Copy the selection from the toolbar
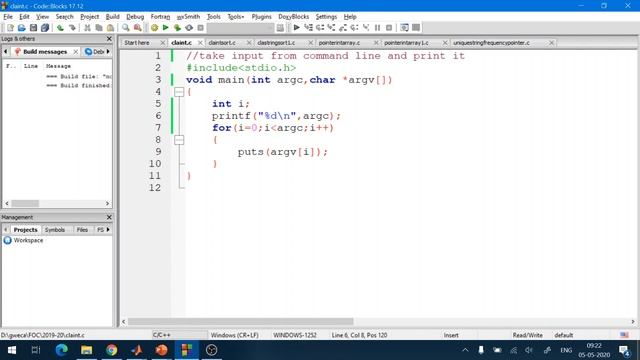Viewport: 640px width, 360px height. pyautogui.click(x=99, y=28)
